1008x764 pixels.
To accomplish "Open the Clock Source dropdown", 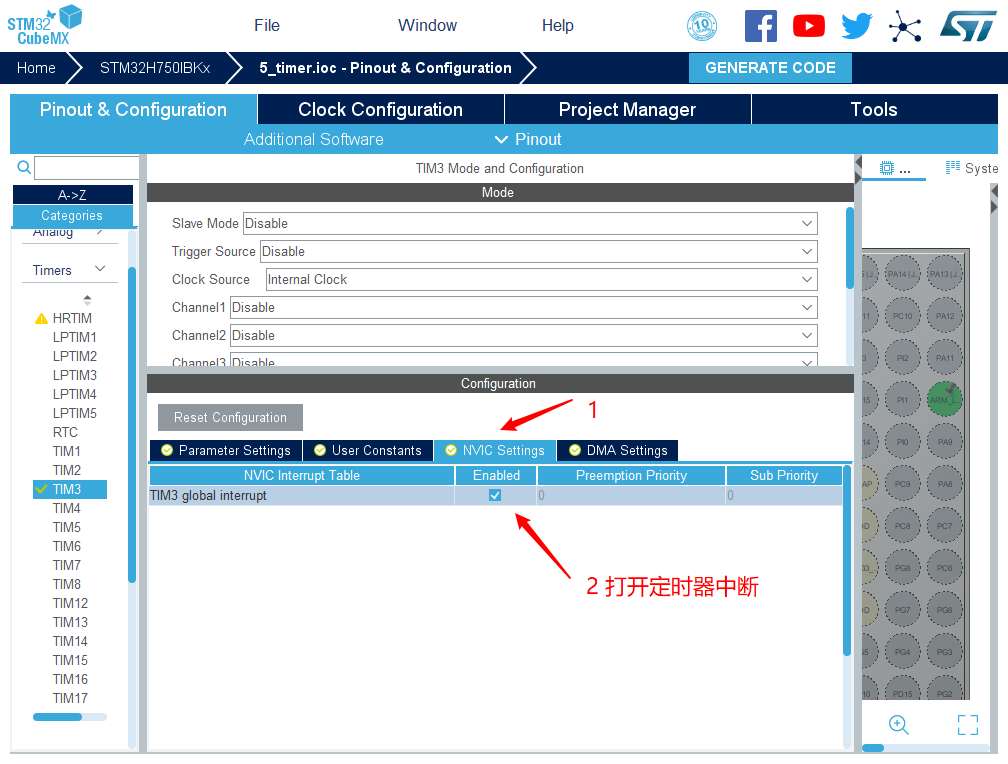I will pyautogui.click(x=540, y=280).
